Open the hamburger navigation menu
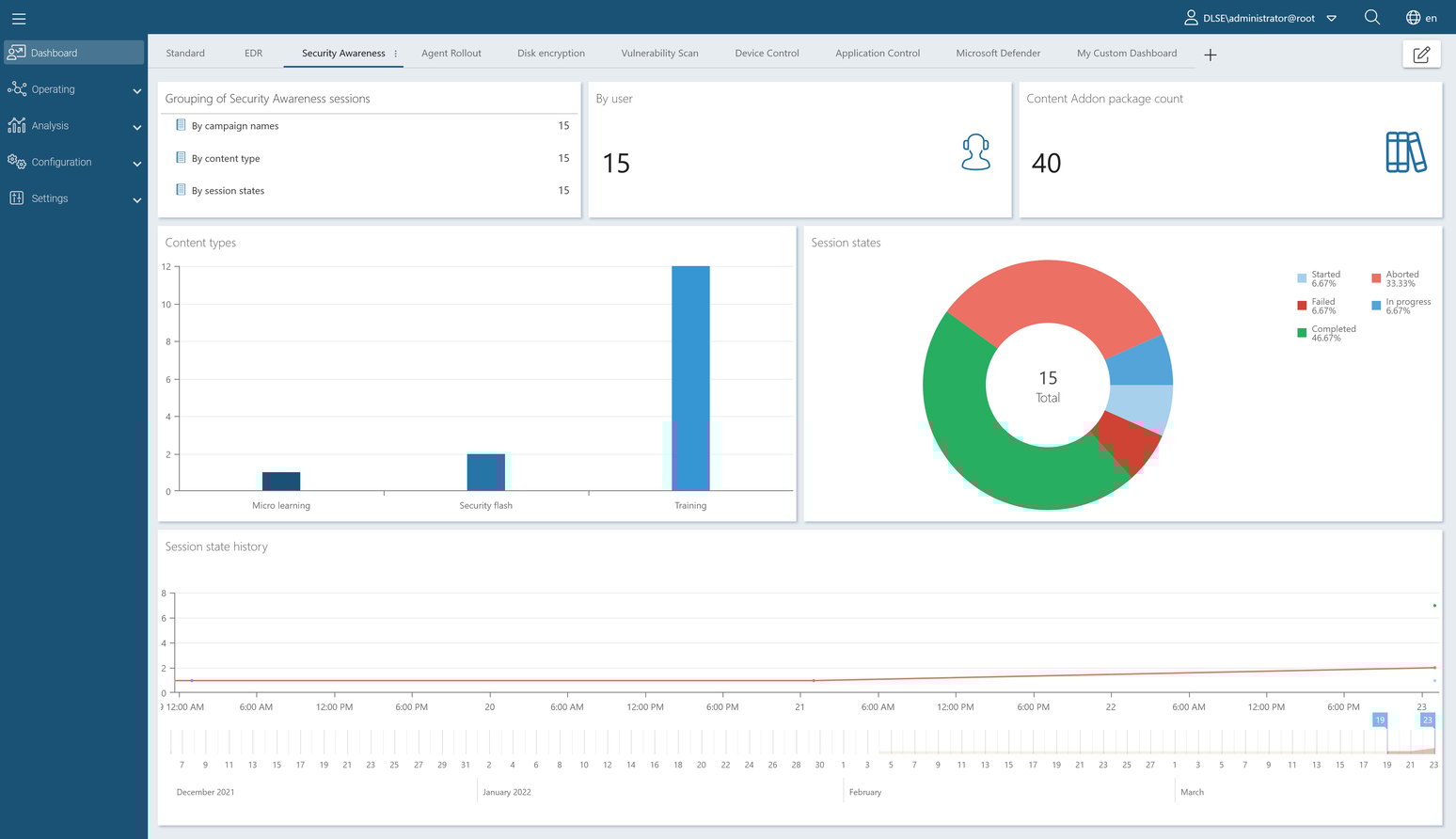 (x=19, y=18)
